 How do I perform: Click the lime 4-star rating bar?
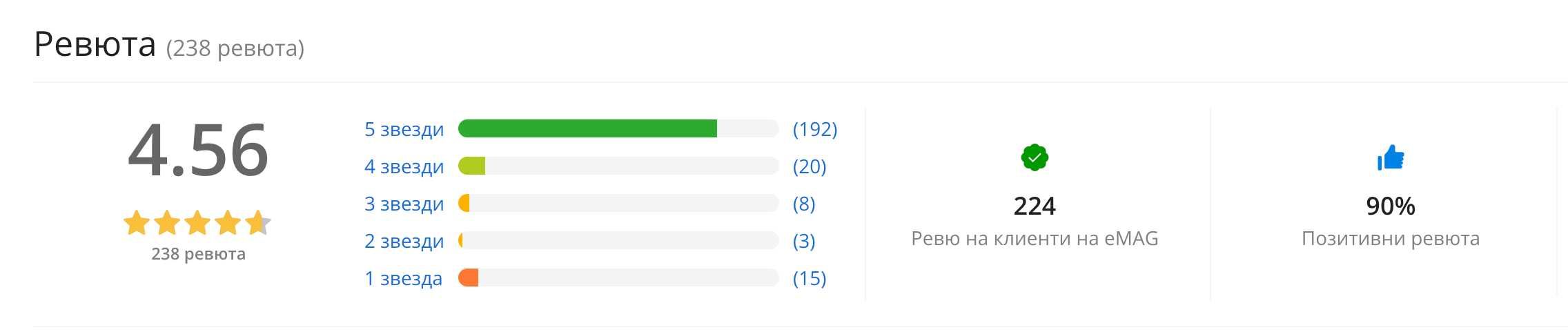[618, 166]
